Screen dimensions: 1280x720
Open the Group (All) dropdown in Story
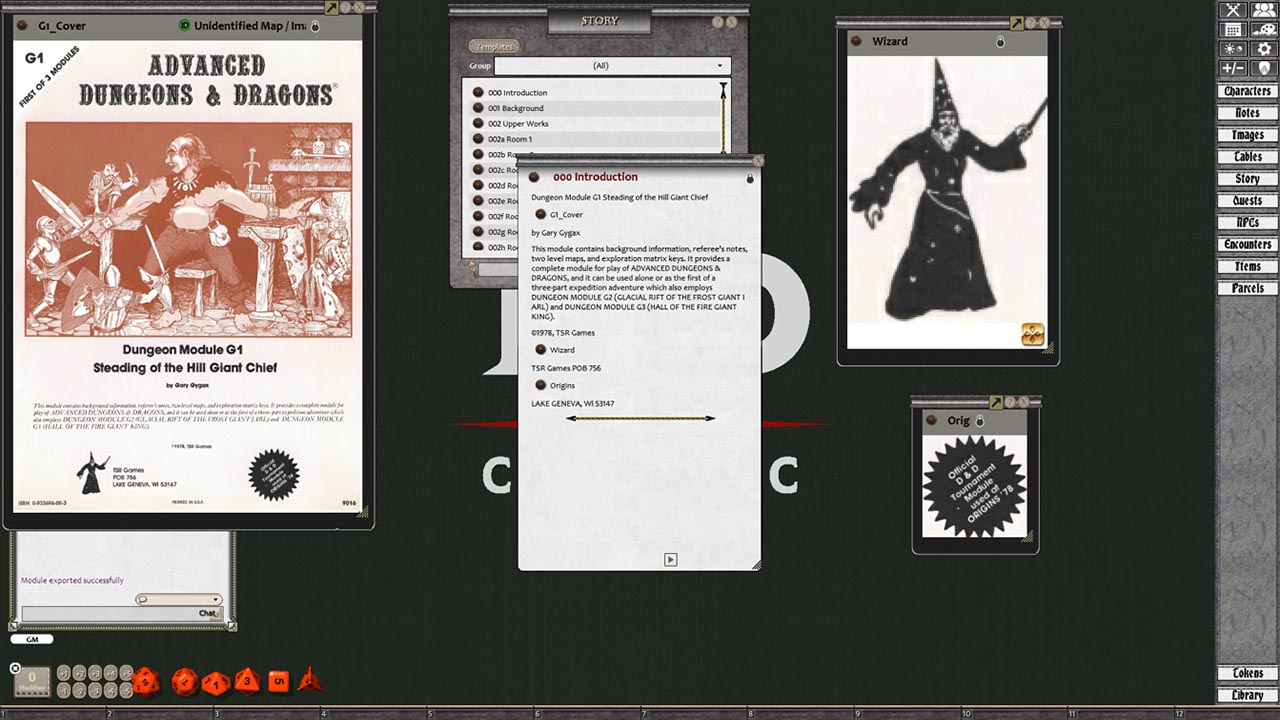click(612, 65)
